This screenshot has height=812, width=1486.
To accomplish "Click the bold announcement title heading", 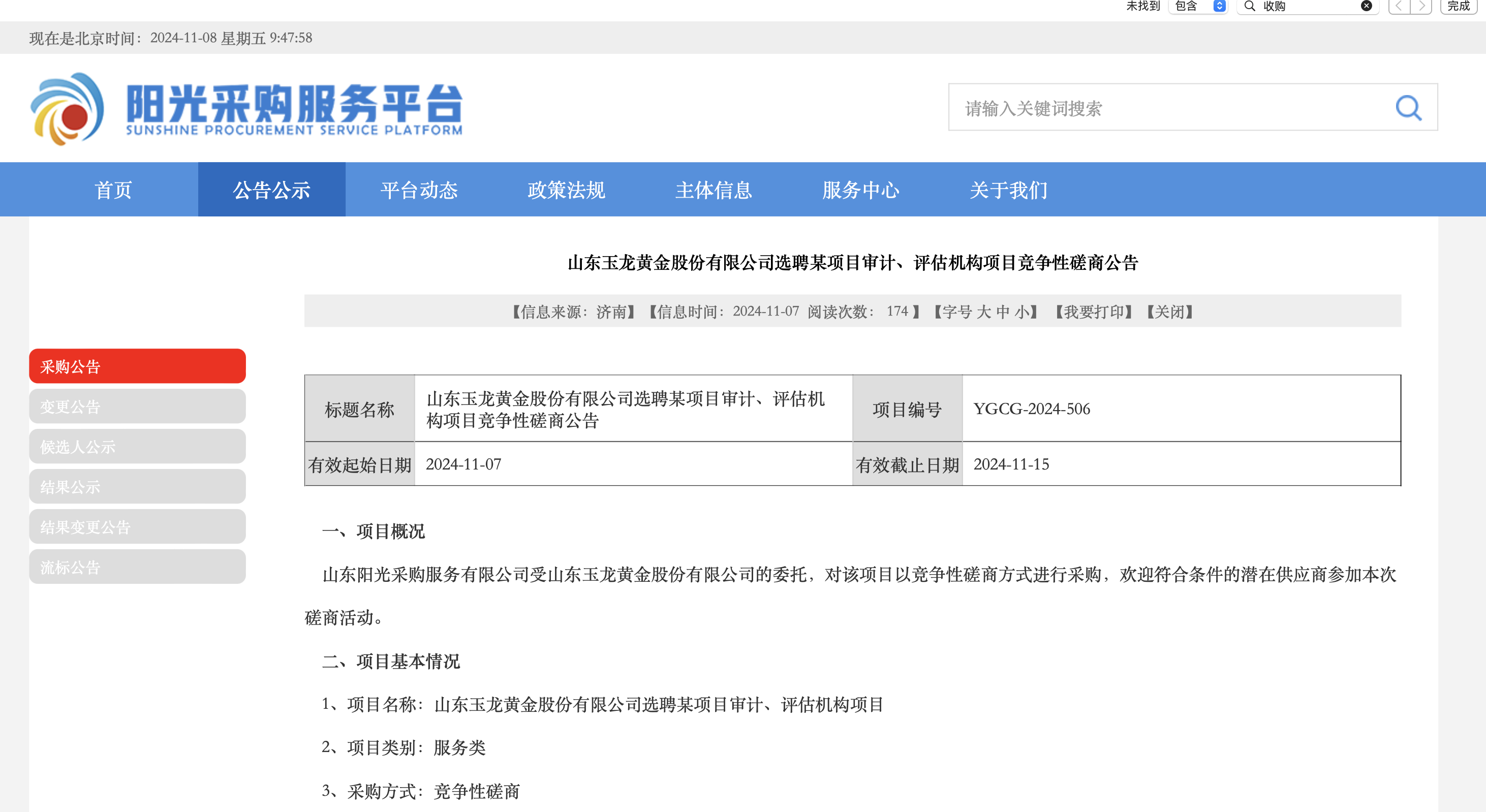I will 853,263.
